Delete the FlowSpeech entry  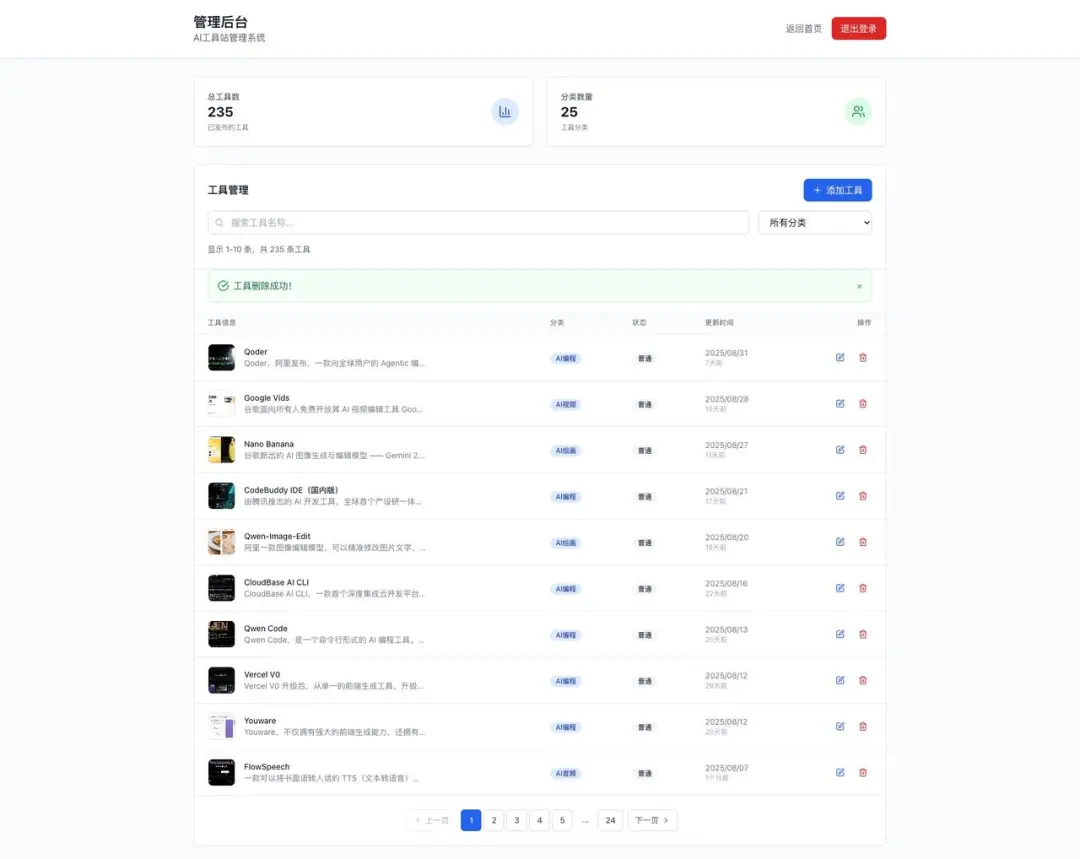[862, 773]
